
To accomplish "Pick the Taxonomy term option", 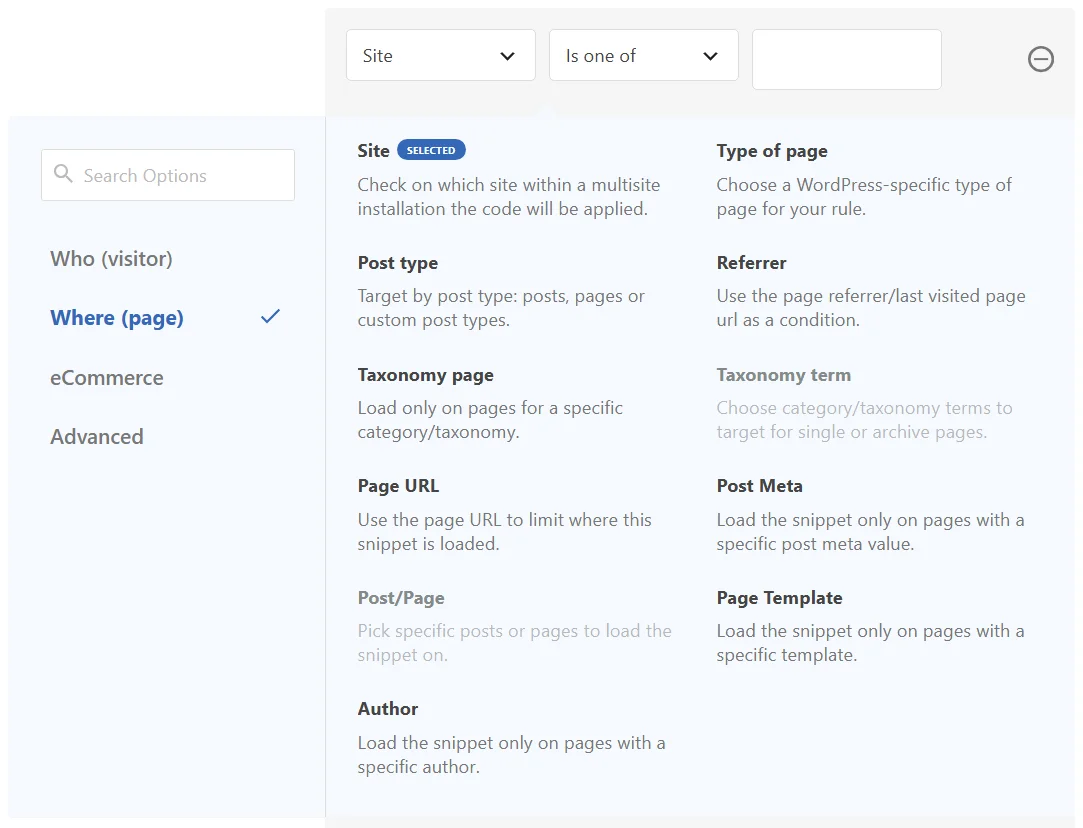I will coord(784,375).
